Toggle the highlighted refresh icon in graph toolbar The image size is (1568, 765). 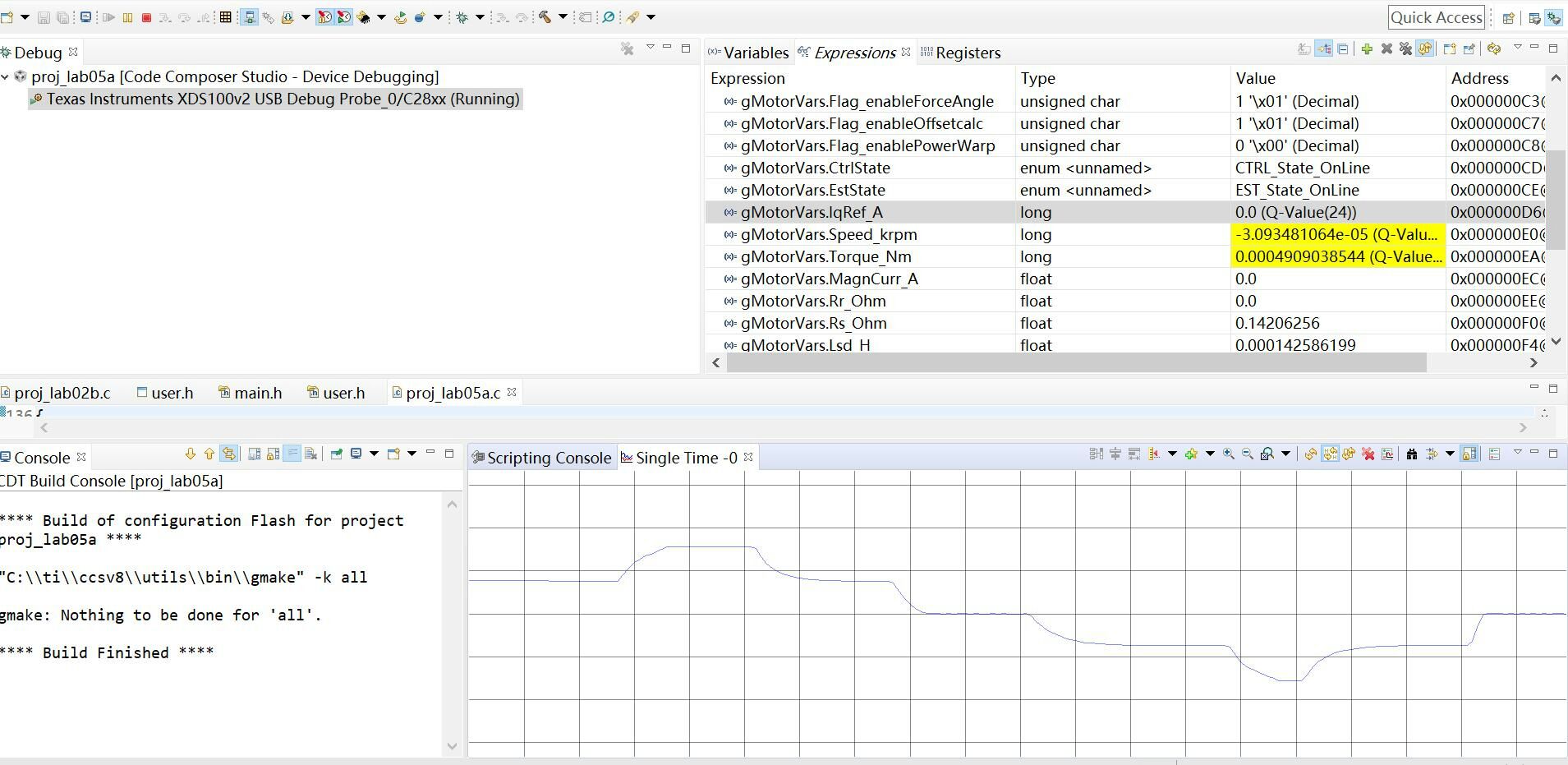[x=1330, y=454]
